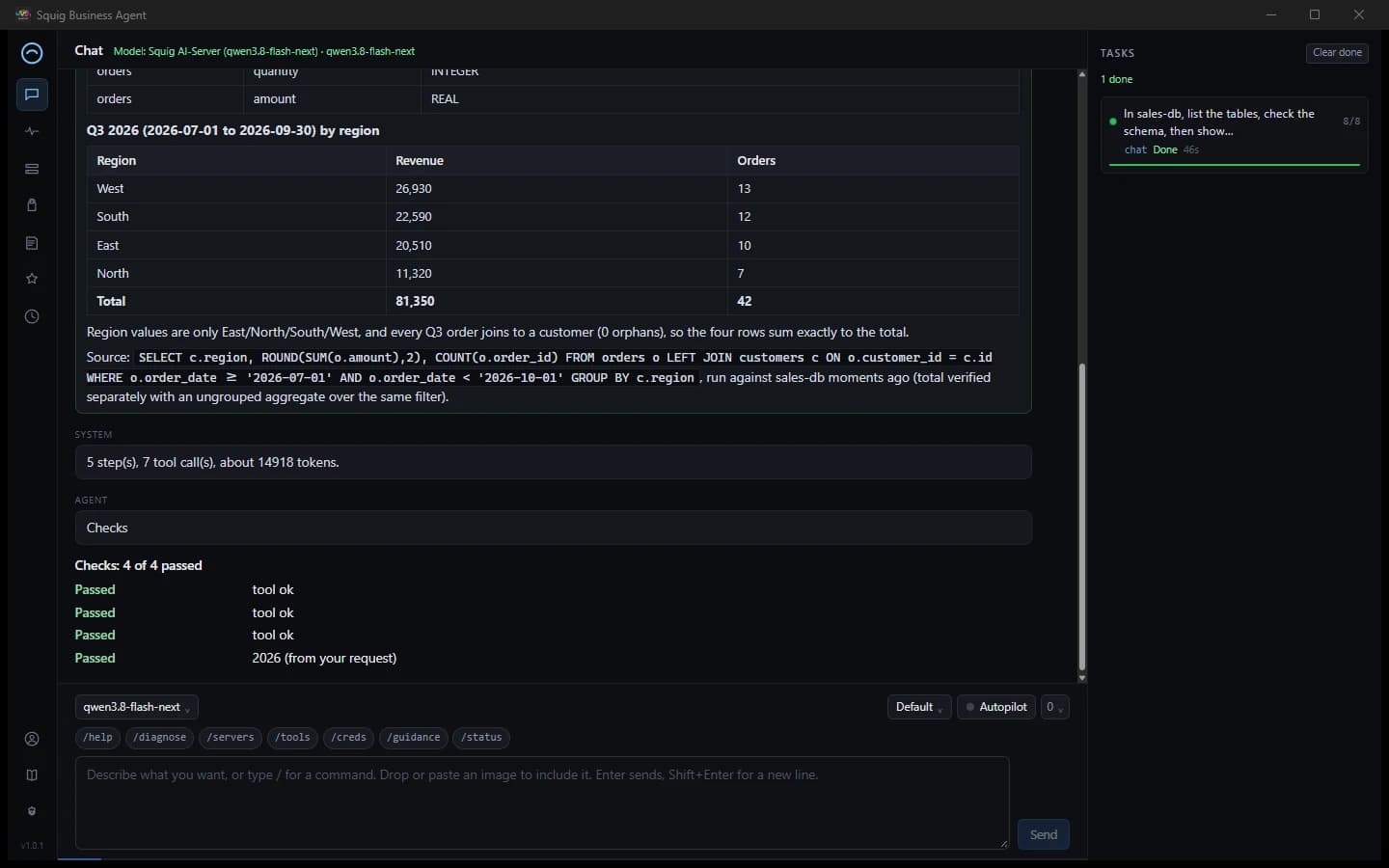Click the '1 done' tasks status text
The image size is (1389, 868).
(x=1117, y=79)
